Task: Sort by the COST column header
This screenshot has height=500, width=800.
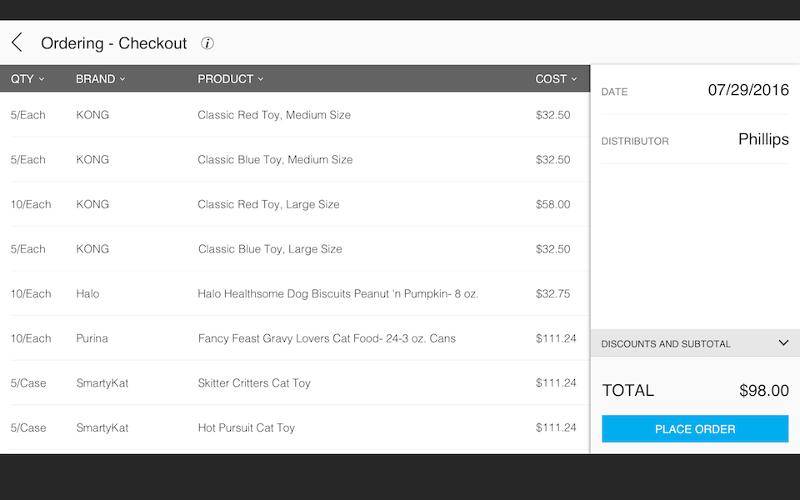Action: click(556, 79)
